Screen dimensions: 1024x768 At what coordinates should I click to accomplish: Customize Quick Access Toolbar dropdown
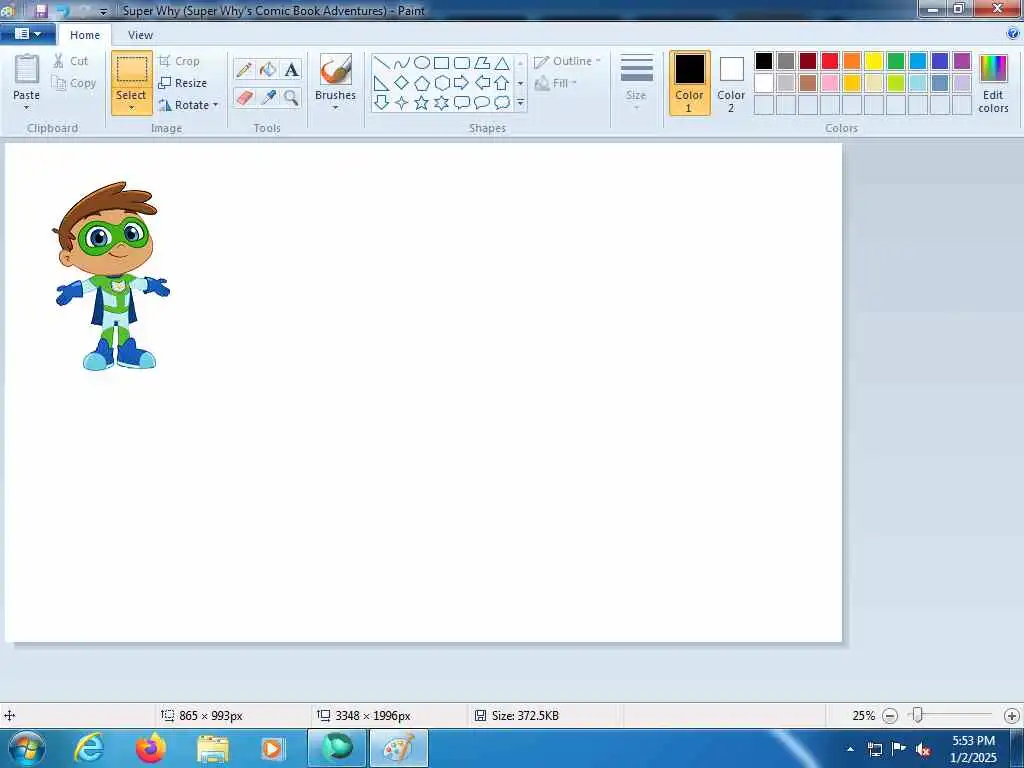[x=103, y=12]
